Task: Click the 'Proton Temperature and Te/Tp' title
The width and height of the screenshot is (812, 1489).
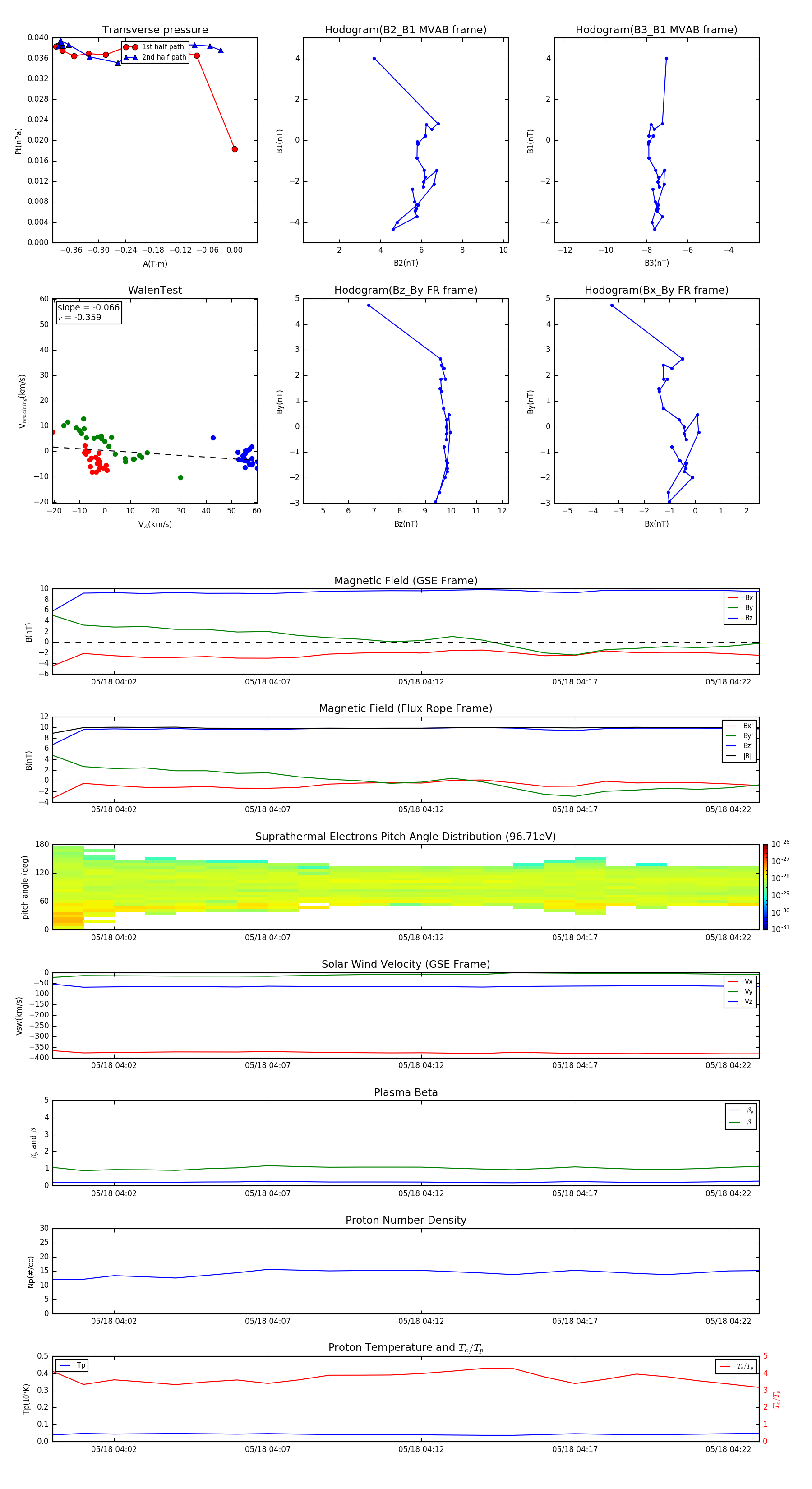Action: pos(406,1349)
